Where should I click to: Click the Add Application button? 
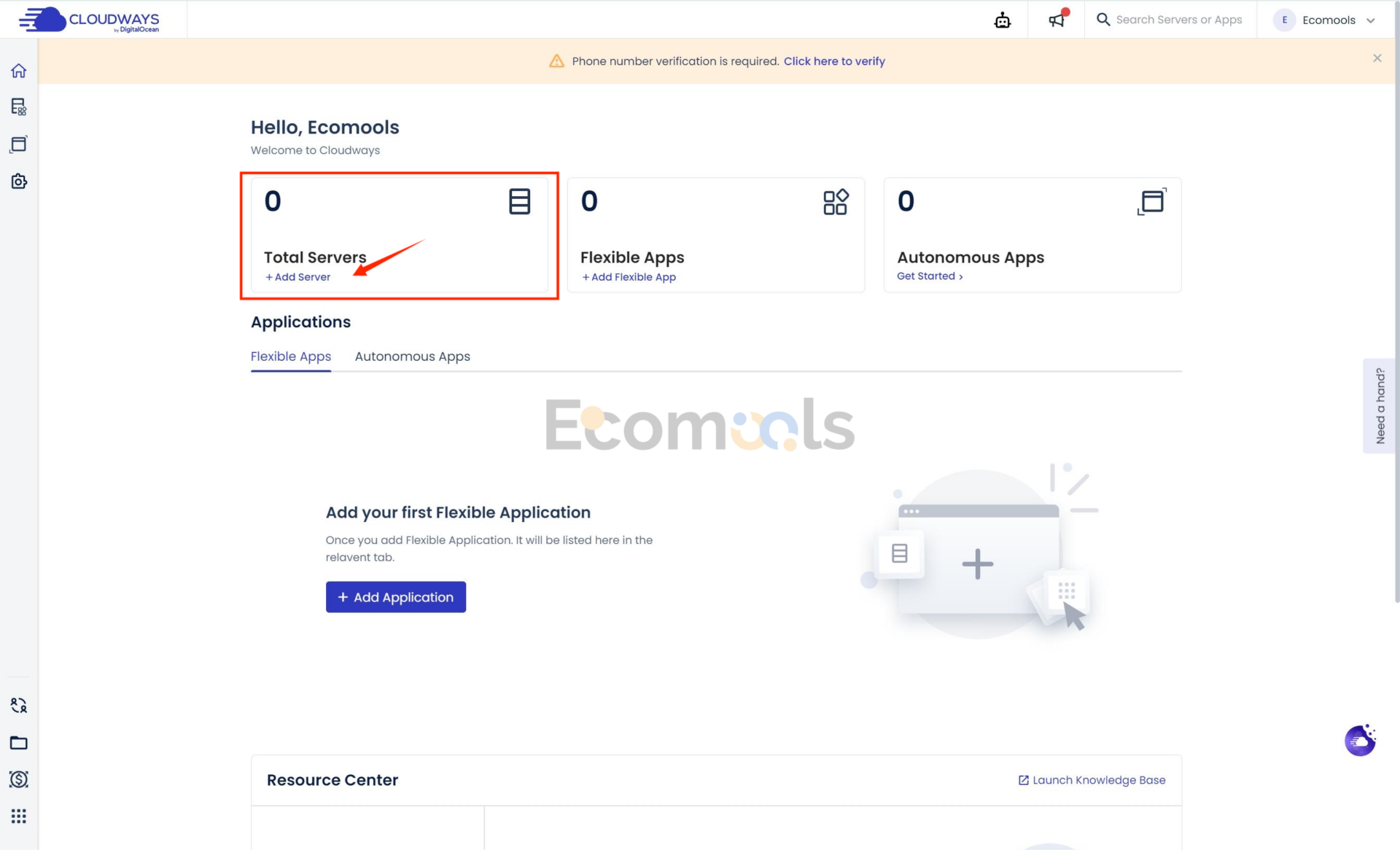click(x=396, y=597)
